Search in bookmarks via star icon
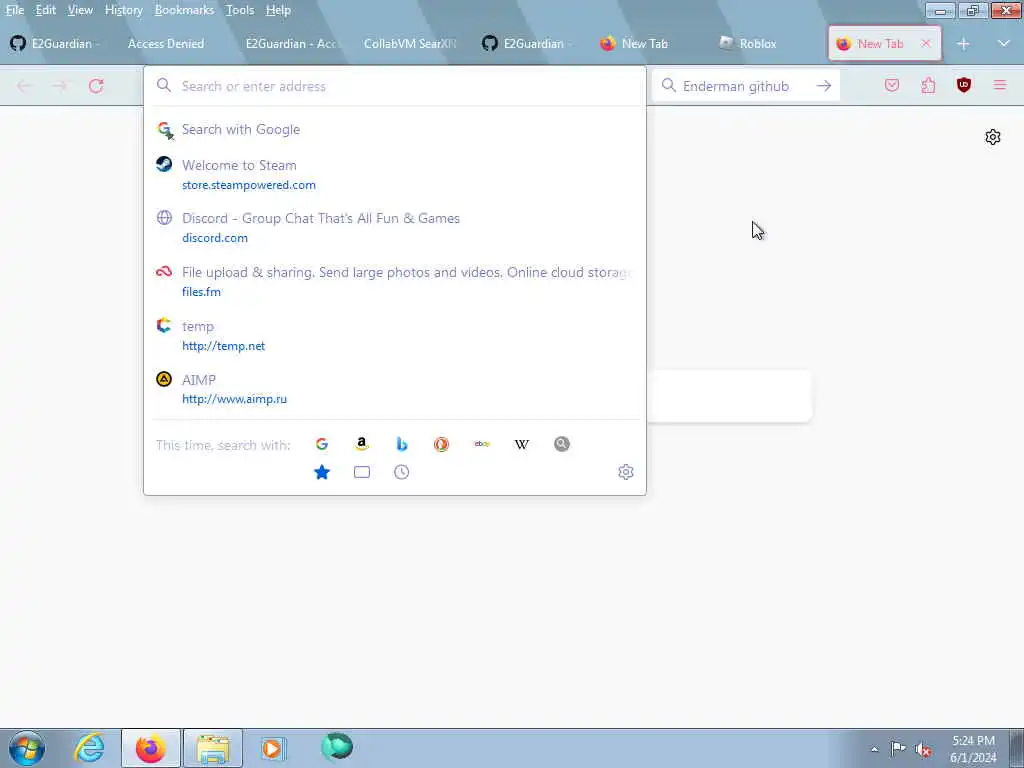Image resolution: width=1024 pixels, height=768 pixels. point(322,472)
